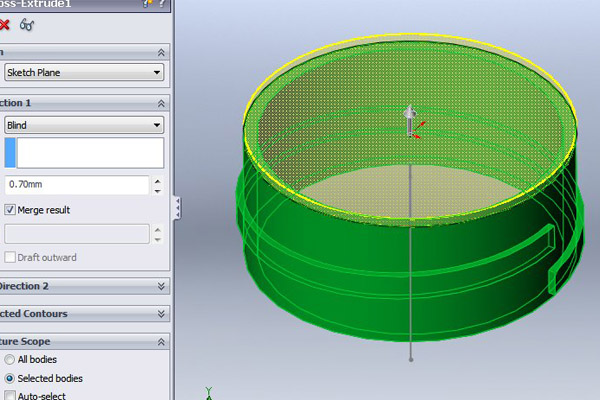Click the blue reverse direction bar
Screen dimensions: 600x400
click(10, 153)
